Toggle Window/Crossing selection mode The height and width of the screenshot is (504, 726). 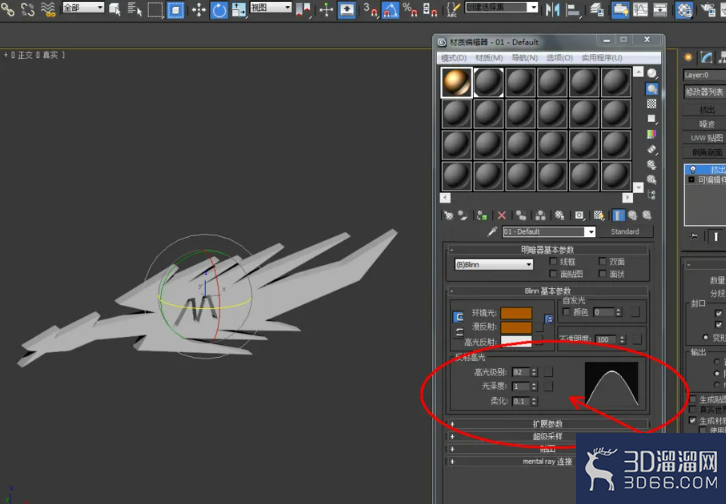[175, 9]
